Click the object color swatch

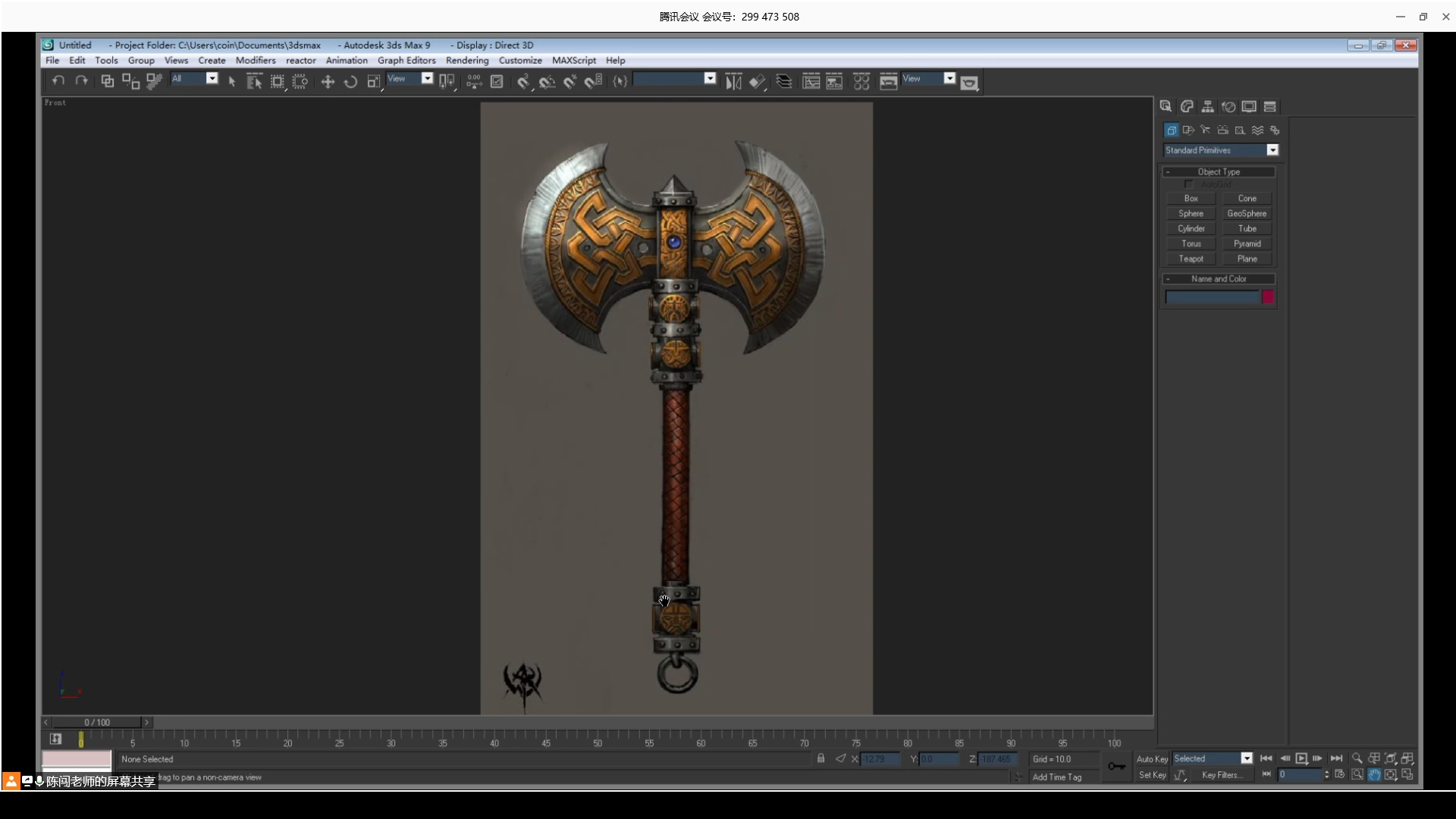(x=1268, y=297)
